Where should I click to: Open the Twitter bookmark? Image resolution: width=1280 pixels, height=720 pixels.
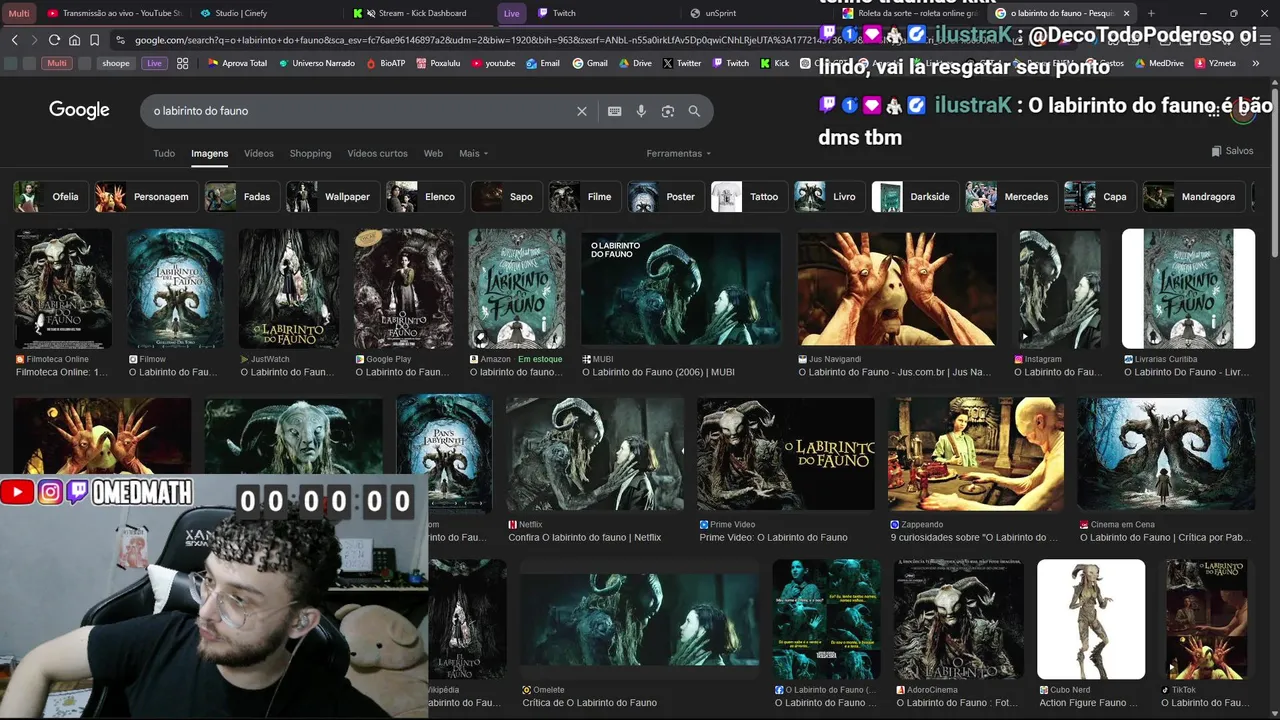point(681,63)
